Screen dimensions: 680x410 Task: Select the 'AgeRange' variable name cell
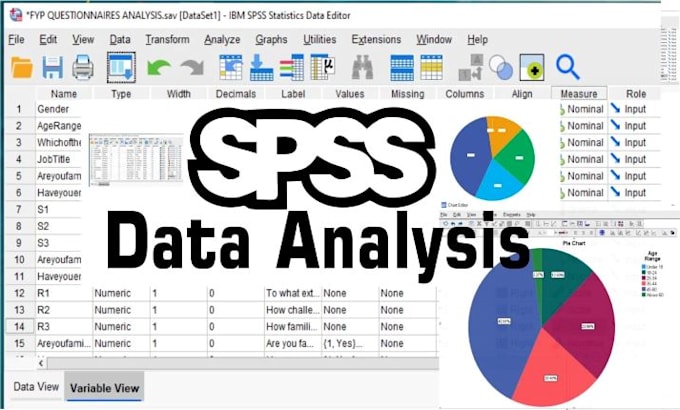58,126
